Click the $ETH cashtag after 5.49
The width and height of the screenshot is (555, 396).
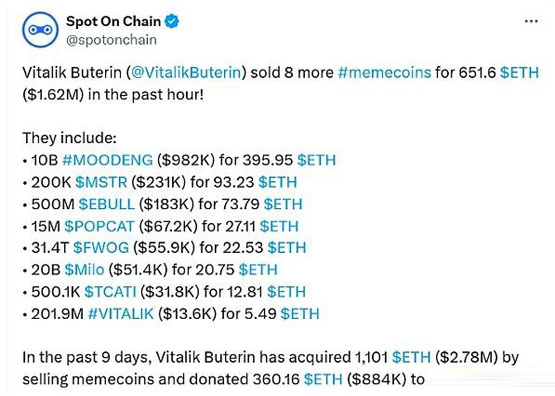pyautogui.click(x=300, y=314)
